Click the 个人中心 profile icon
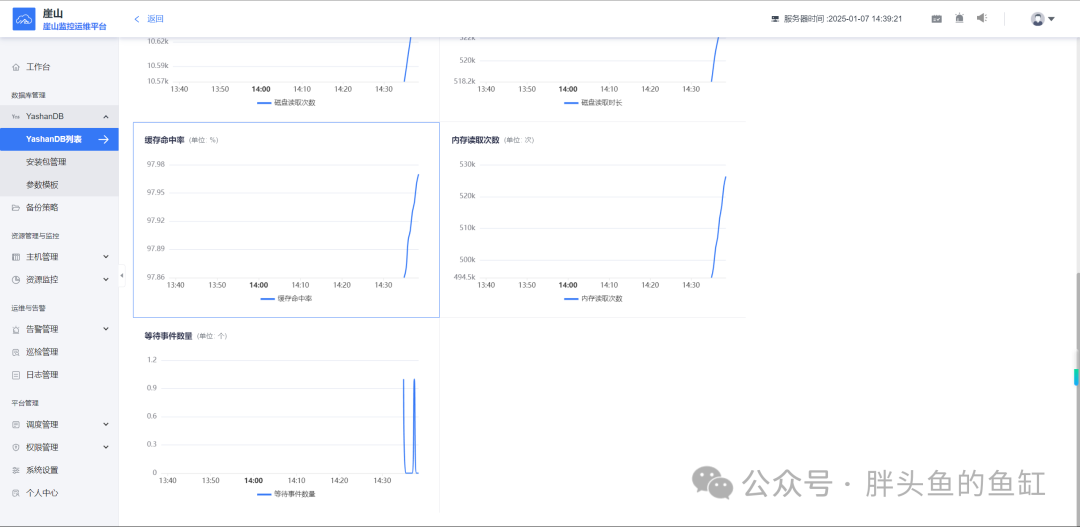Screen dimensions: 1080x527 point(16,493)
